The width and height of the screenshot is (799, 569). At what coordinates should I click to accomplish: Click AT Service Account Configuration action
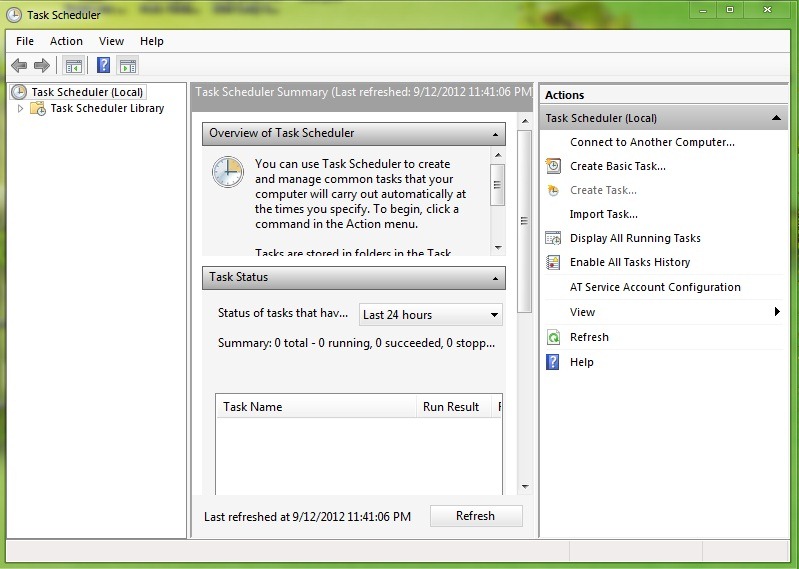tap(655, 287)
